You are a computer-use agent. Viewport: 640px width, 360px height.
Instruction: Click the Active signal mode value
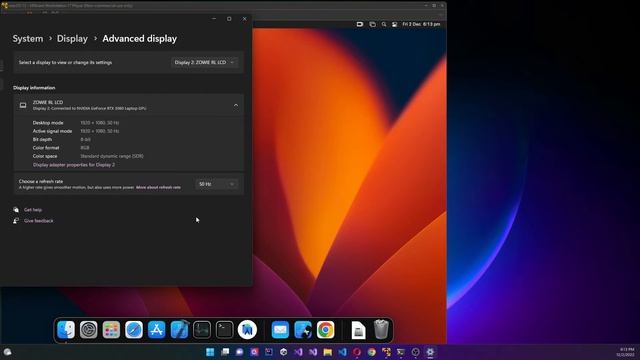click(x=100, y=131)
